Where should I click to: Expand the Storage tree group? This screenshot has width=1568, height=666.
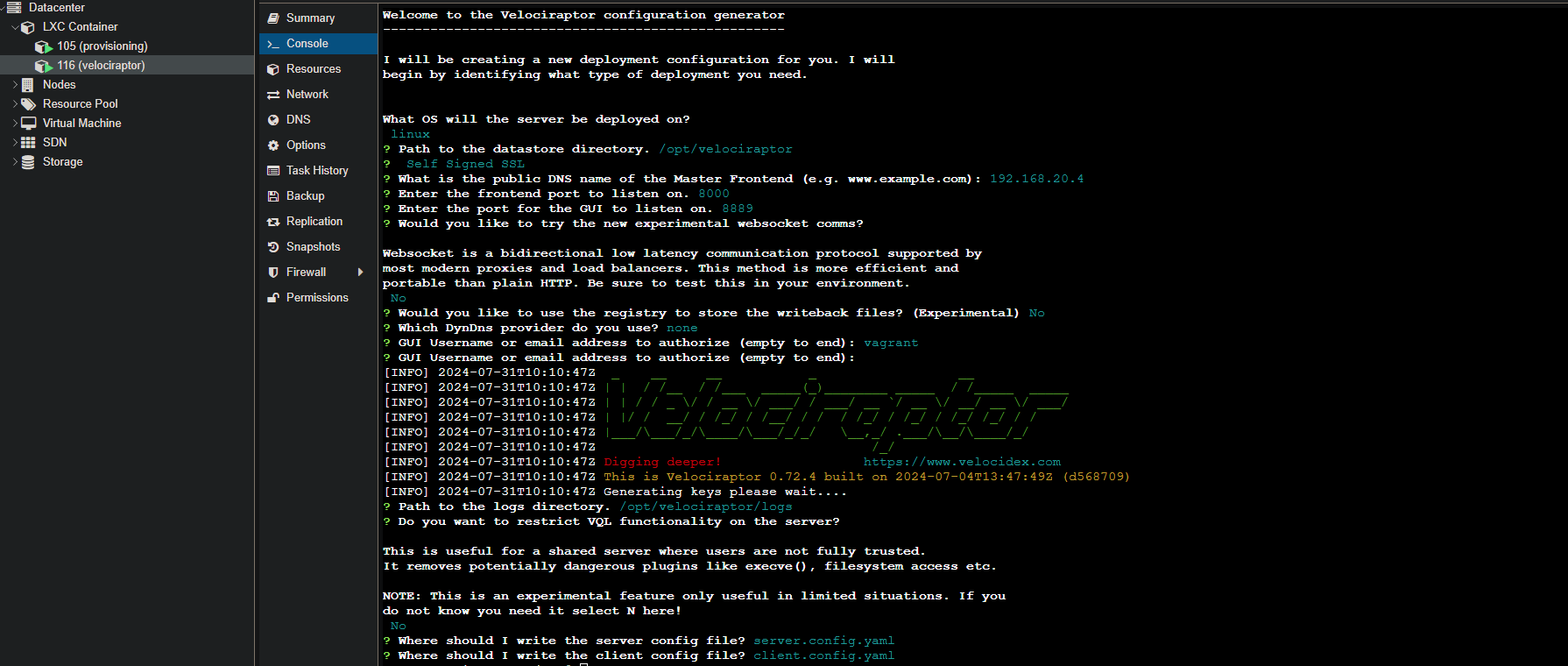15,162
